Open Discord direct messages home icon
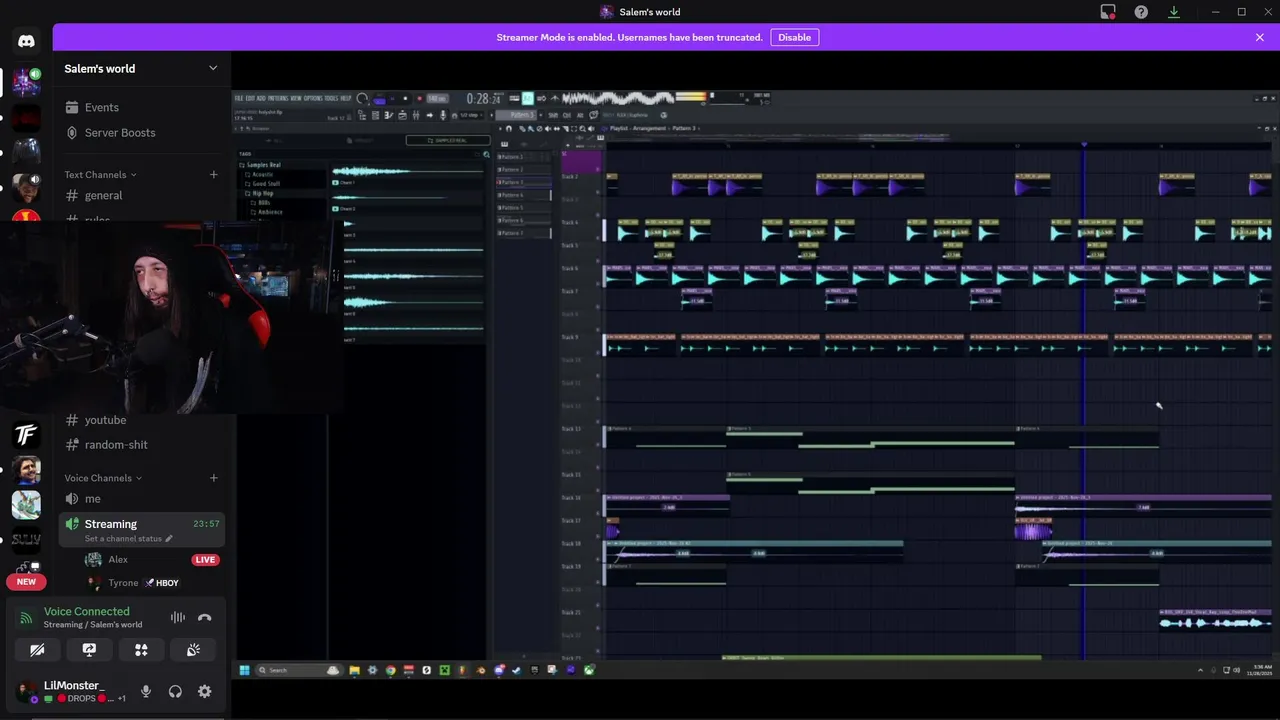 coord(26,41)
